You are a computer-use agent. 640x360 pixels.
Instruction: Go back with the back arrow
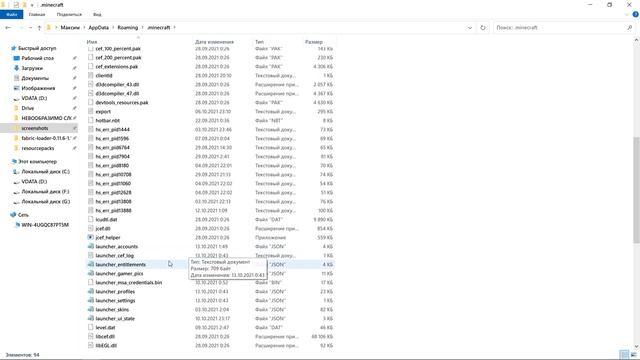8,28
